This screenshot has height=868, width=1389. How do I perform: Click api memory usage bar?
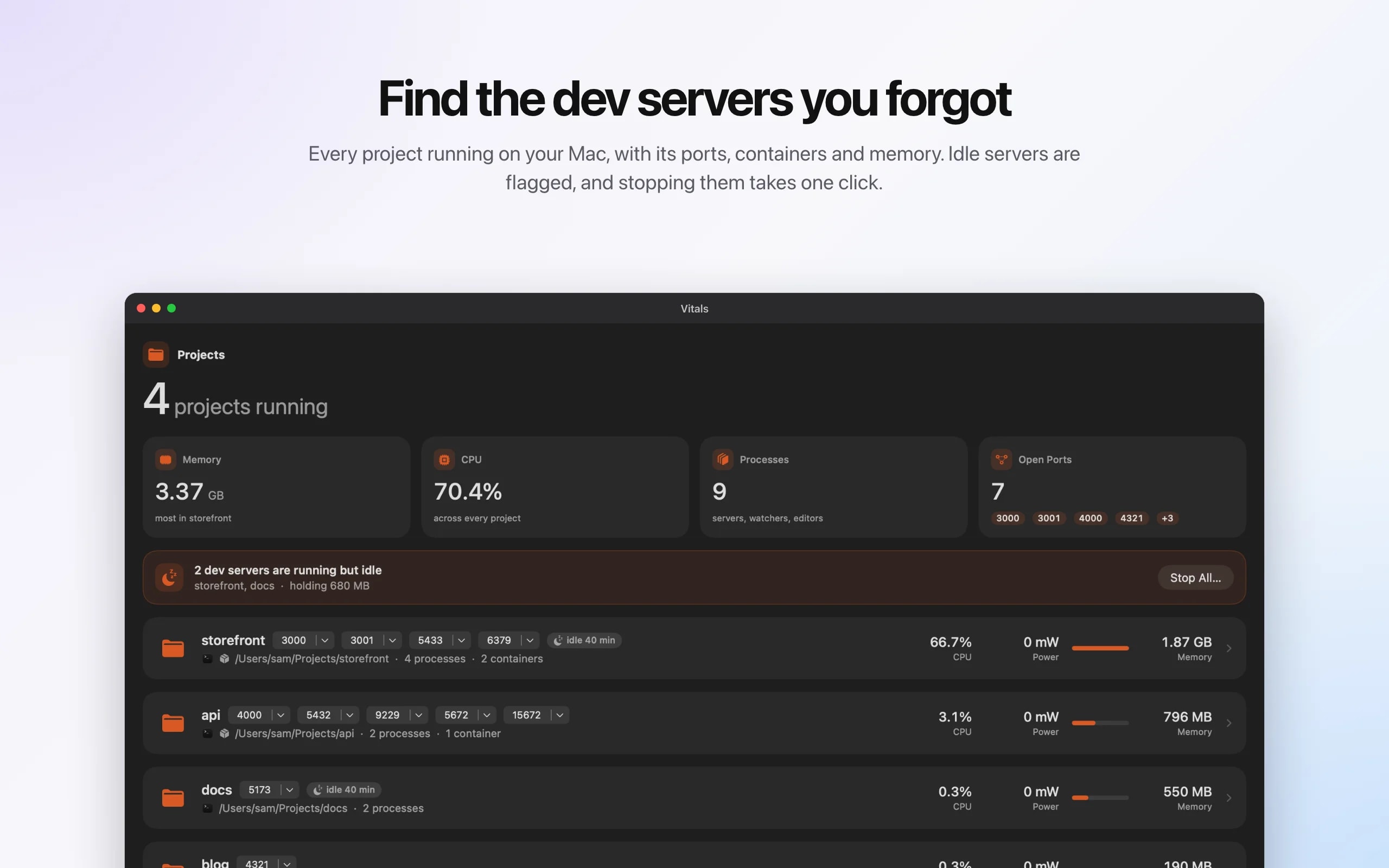(x=1100, y=723)
